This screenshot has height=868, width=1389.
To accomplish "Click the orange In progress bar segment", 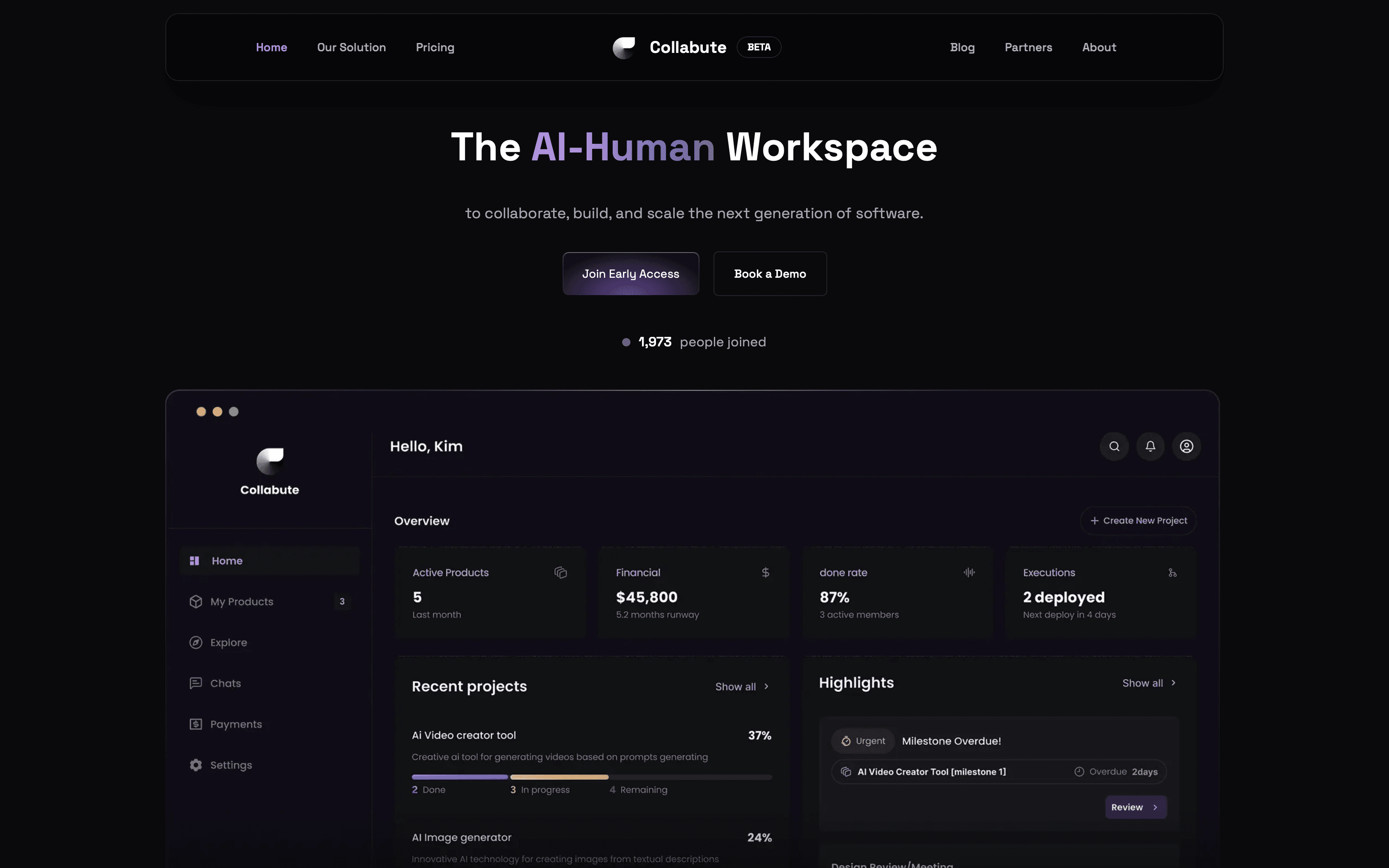I will 560,777.
